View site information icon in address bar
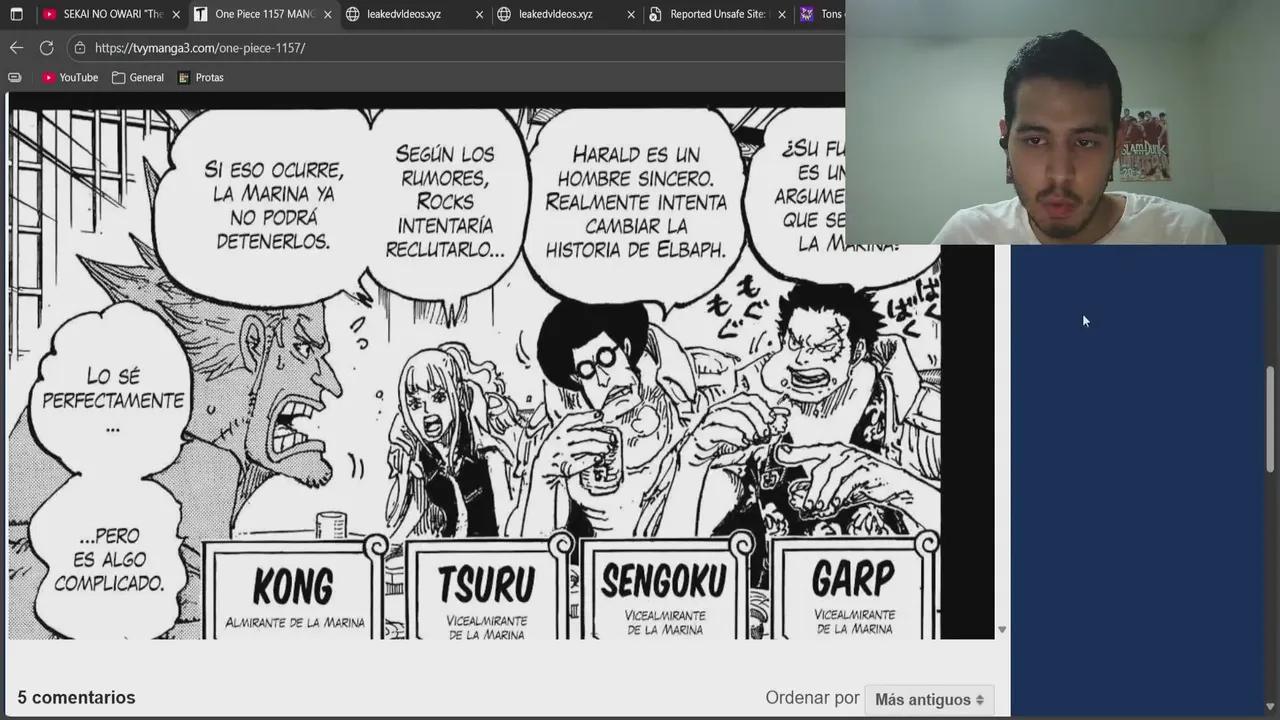This screenshot has height=720, width=1280. click(80, 47)
